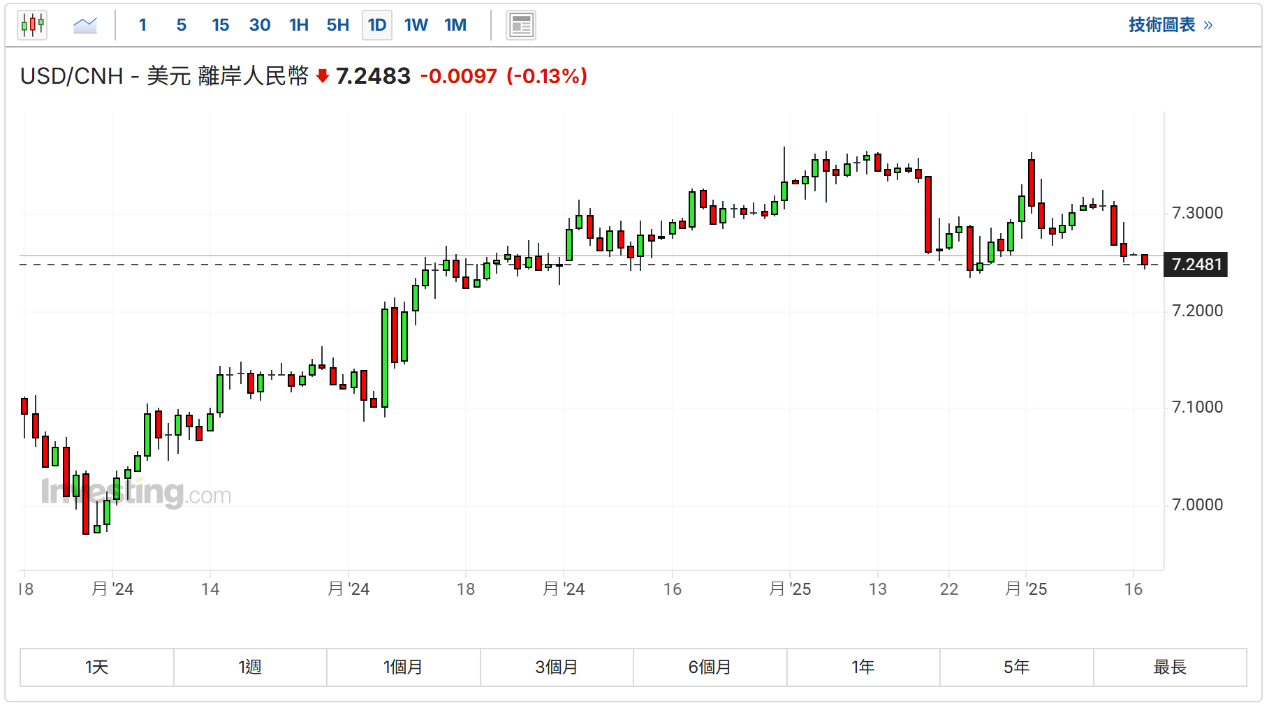Switch chart to 5H interval
Viewport: 1269px width, 710px height.
click(x=338, y=25)
